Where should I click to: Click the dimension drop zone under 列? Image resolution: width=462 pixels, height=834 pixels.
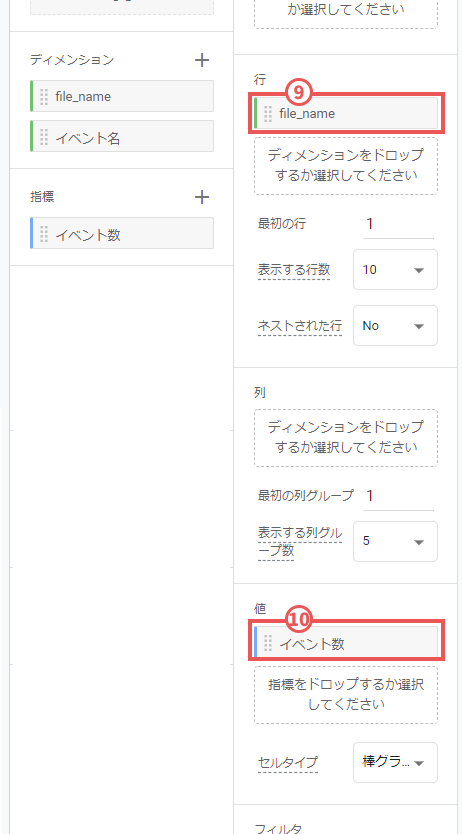tap(346, 438)
